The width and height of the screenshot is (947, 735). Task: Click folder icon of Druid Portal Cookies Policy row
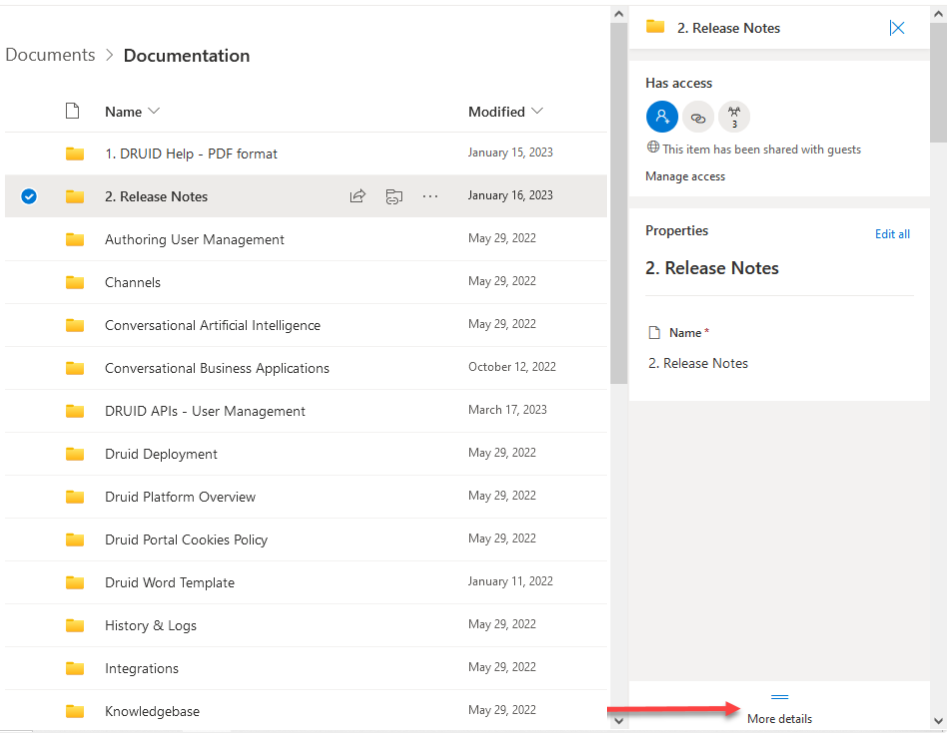(75, 539)
